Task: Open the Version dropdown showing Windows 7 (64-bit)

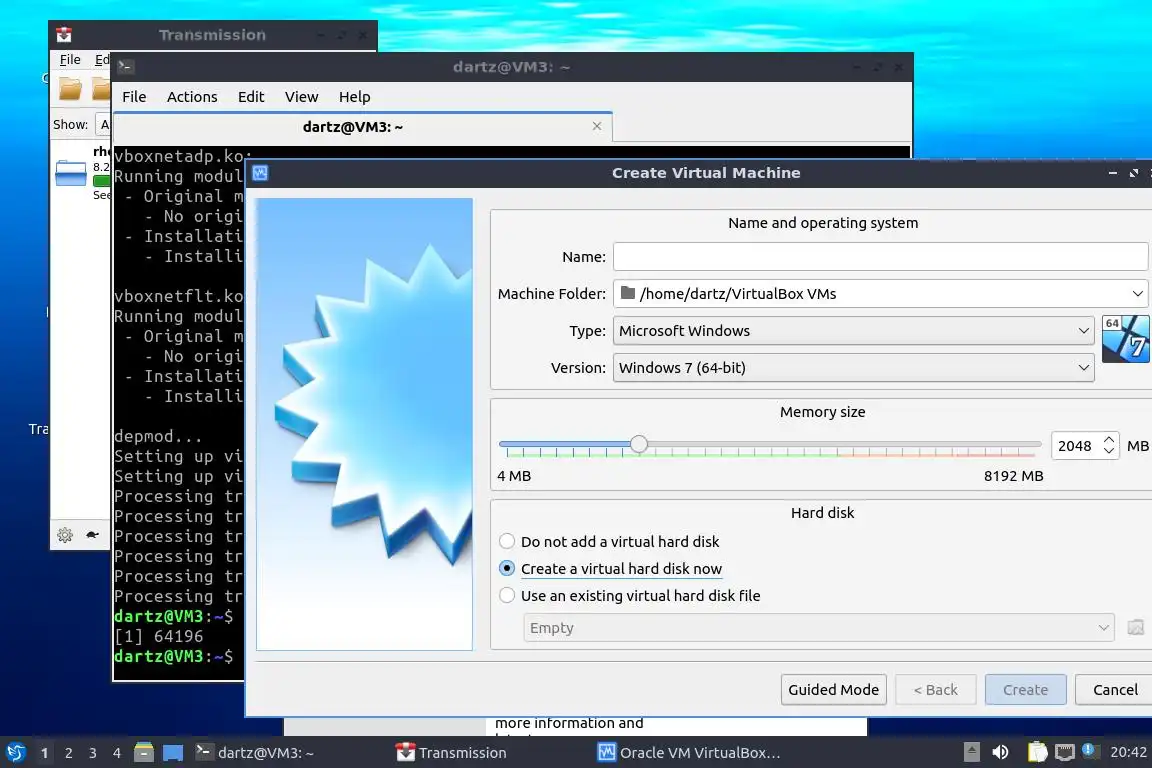Action: (x=854, y=367)
